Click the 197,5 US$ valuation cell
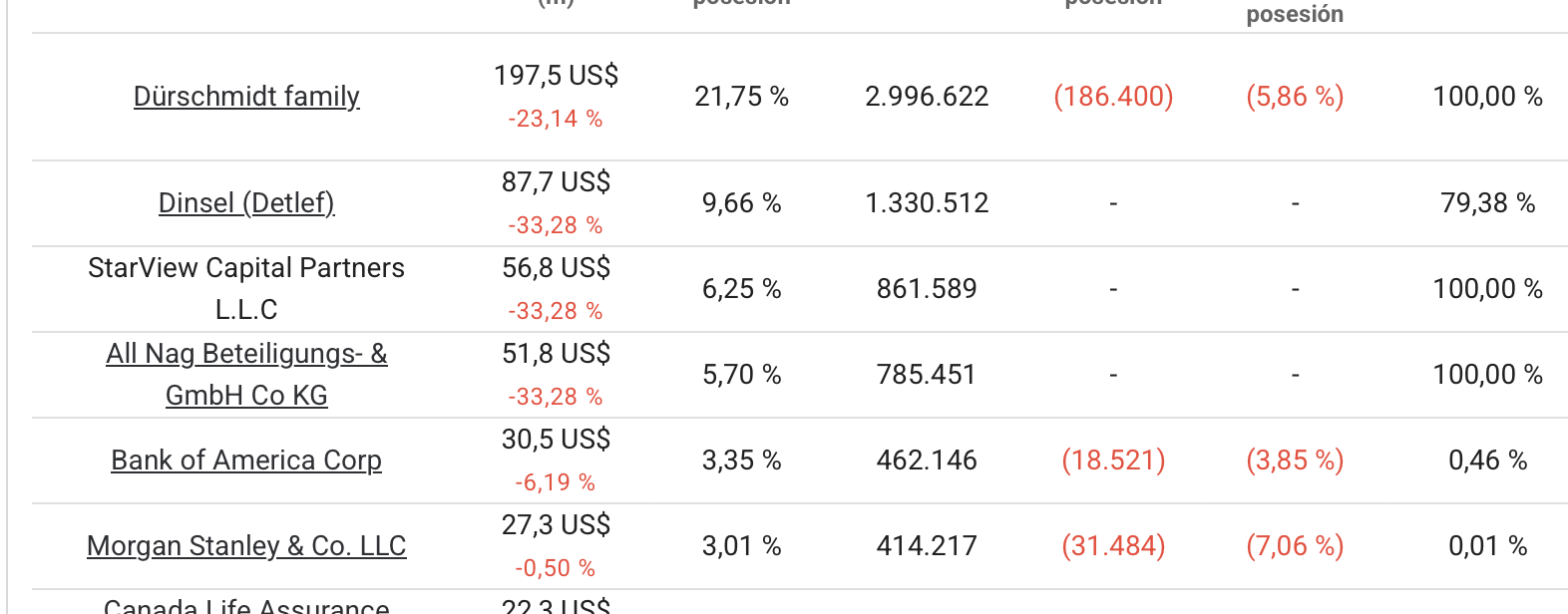The height and width of the screenshot is (614, 1568). pyautogui.click(x=556, y=76)
